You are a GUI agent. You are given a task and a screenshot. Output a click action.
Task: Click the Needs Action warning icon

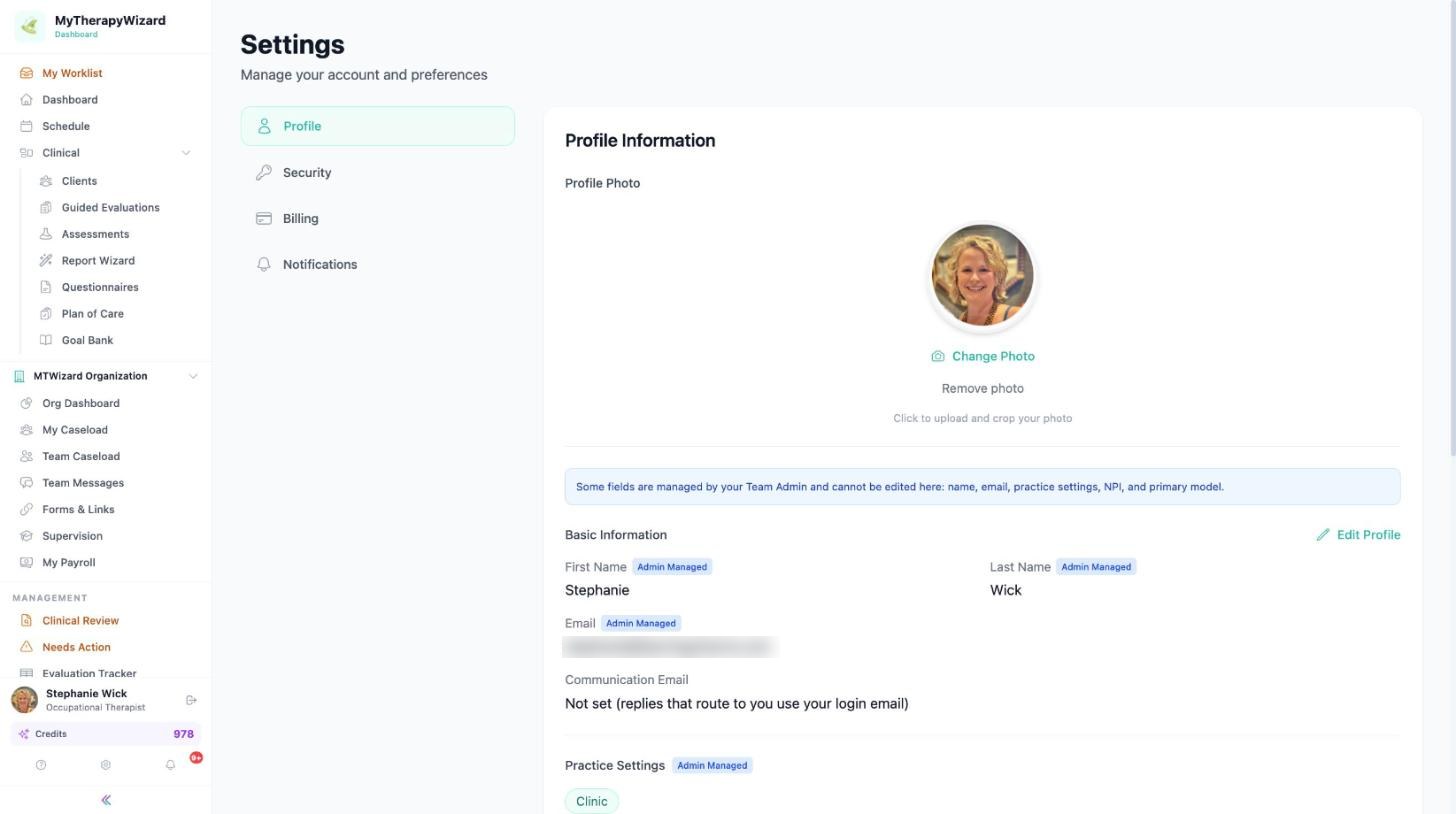[26, 647]
